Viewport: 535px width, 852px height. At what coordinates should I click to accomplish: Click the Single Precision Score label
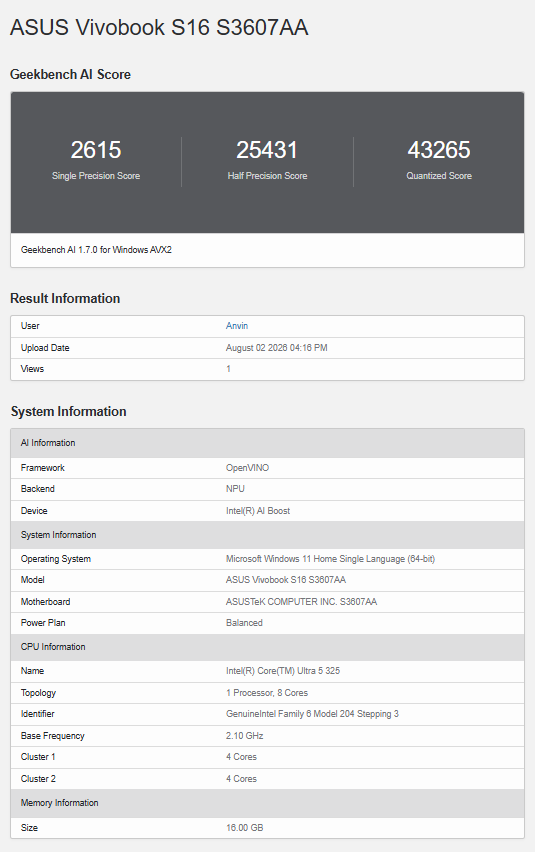(x=96, y=176)
